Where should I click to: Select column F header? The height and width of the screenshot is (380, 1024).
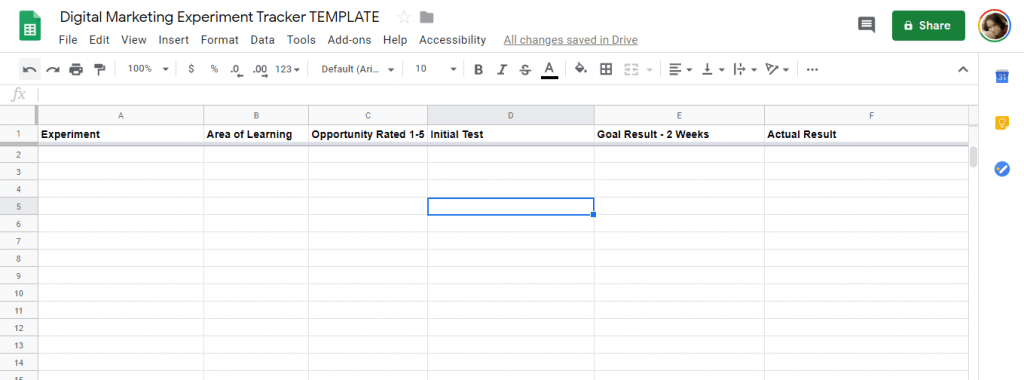click(x=867, y=115)
